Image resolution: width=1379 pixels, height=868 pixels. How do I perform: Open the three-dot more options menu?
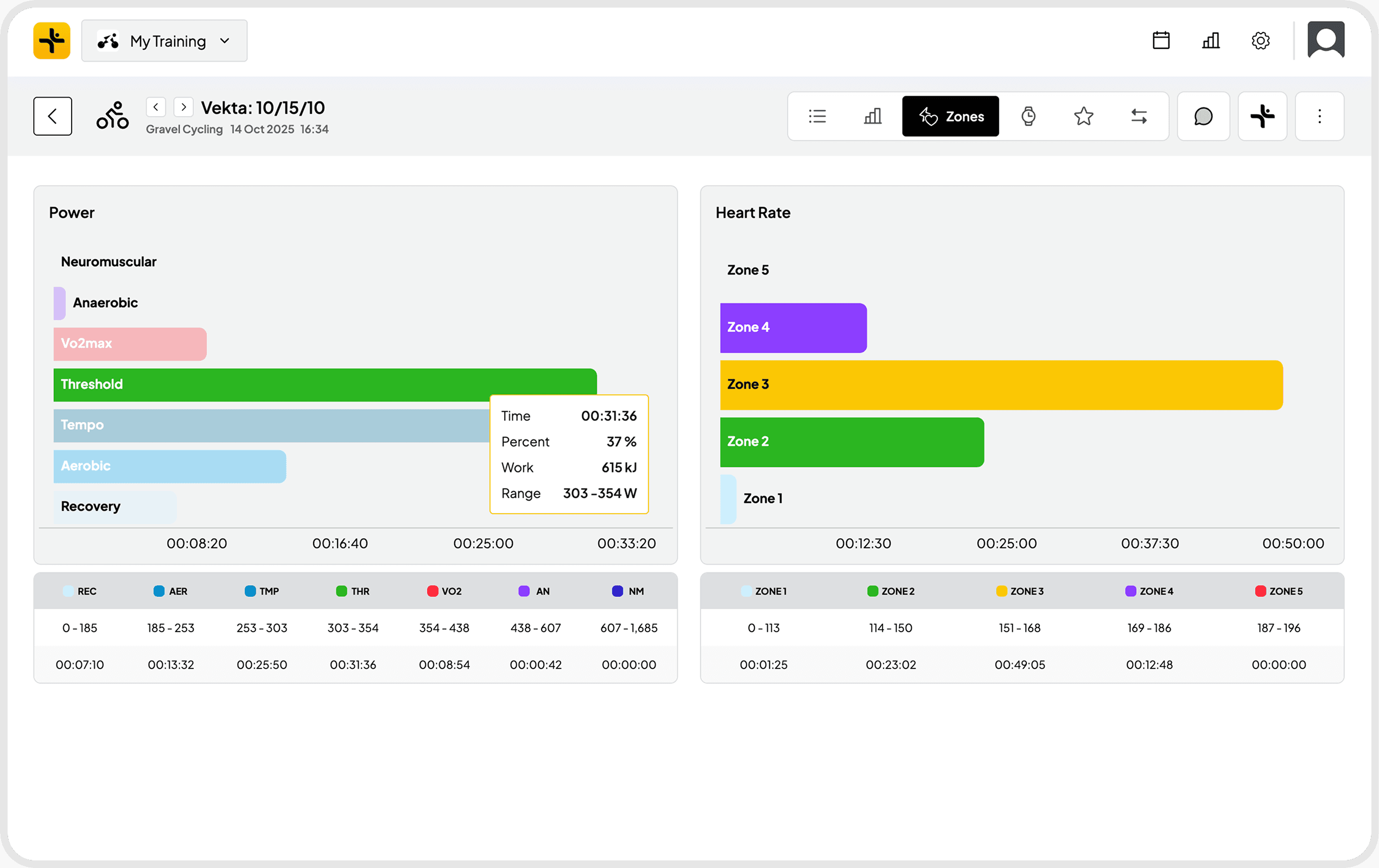point(1319,116)
